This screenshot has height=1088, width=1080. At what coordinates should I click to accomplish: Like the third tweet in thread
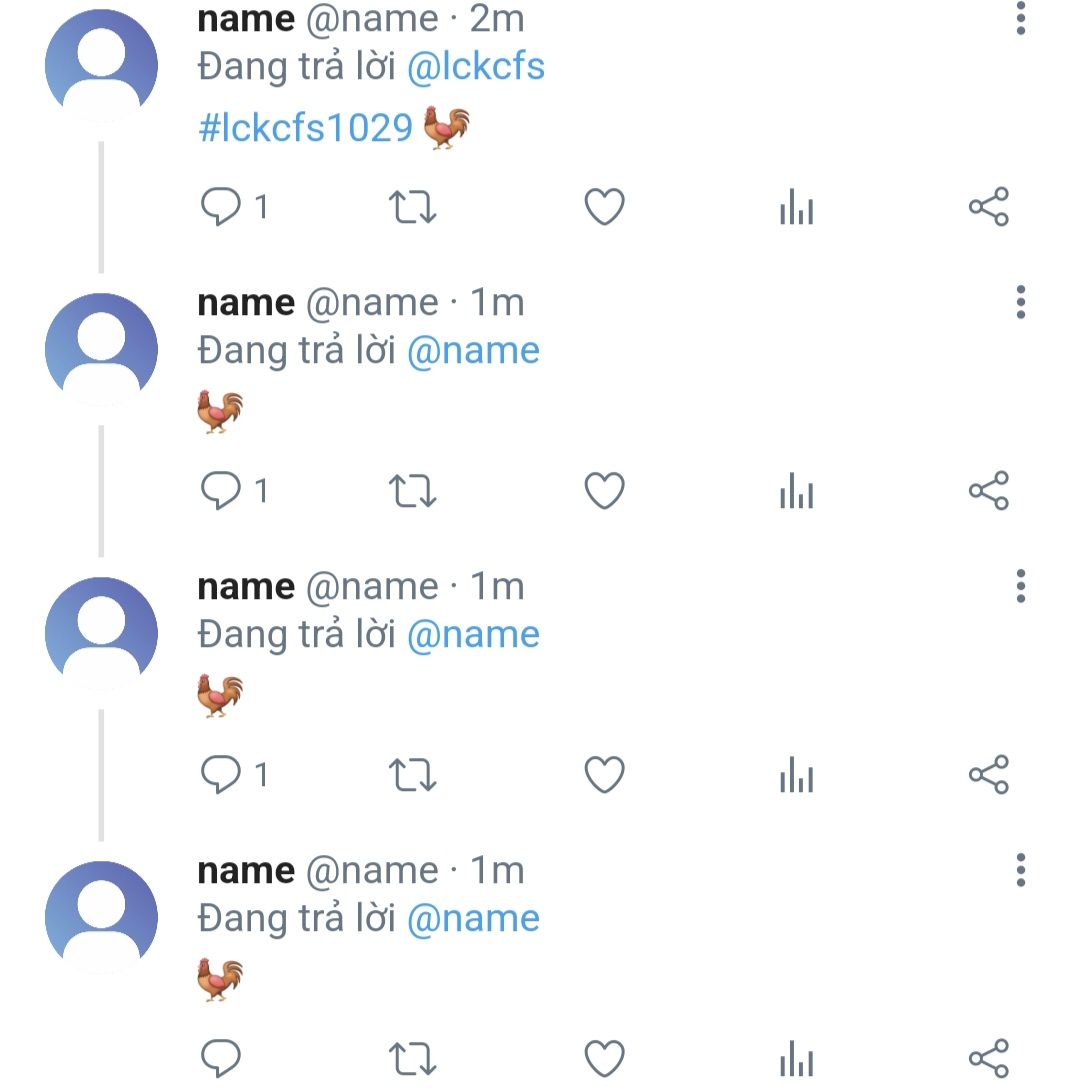point(604,775)
